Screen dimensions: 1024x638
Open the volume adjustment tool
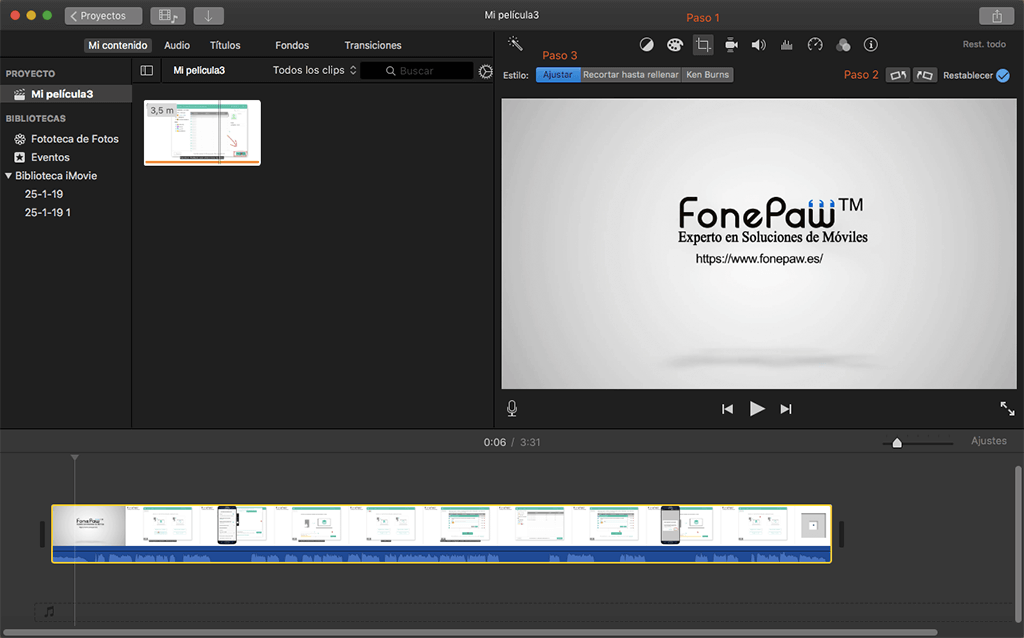758,44
